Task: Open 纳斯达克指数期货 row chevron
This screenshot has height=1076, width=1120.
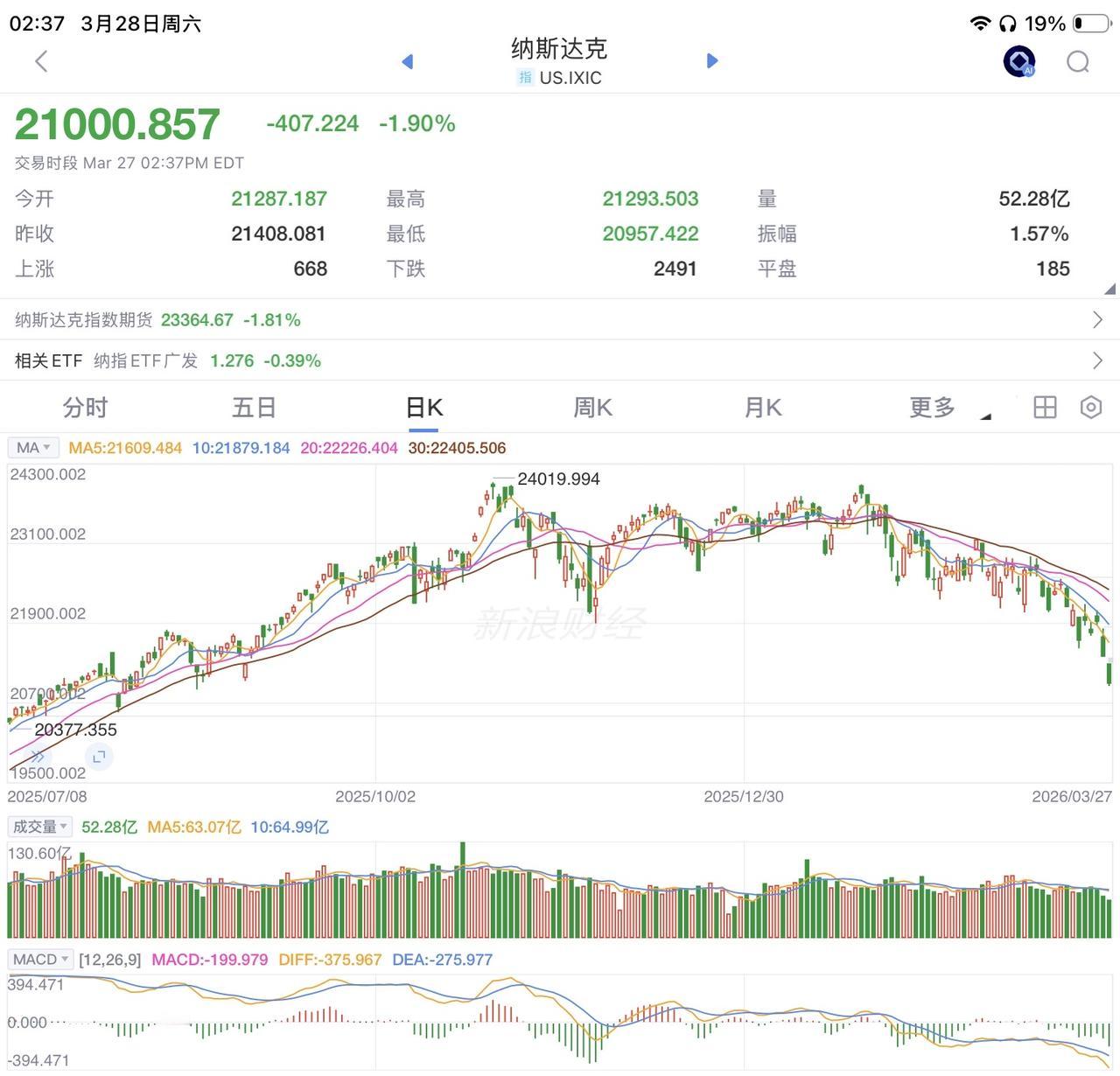Action: pyautogui.click(x=1098, y=320)
